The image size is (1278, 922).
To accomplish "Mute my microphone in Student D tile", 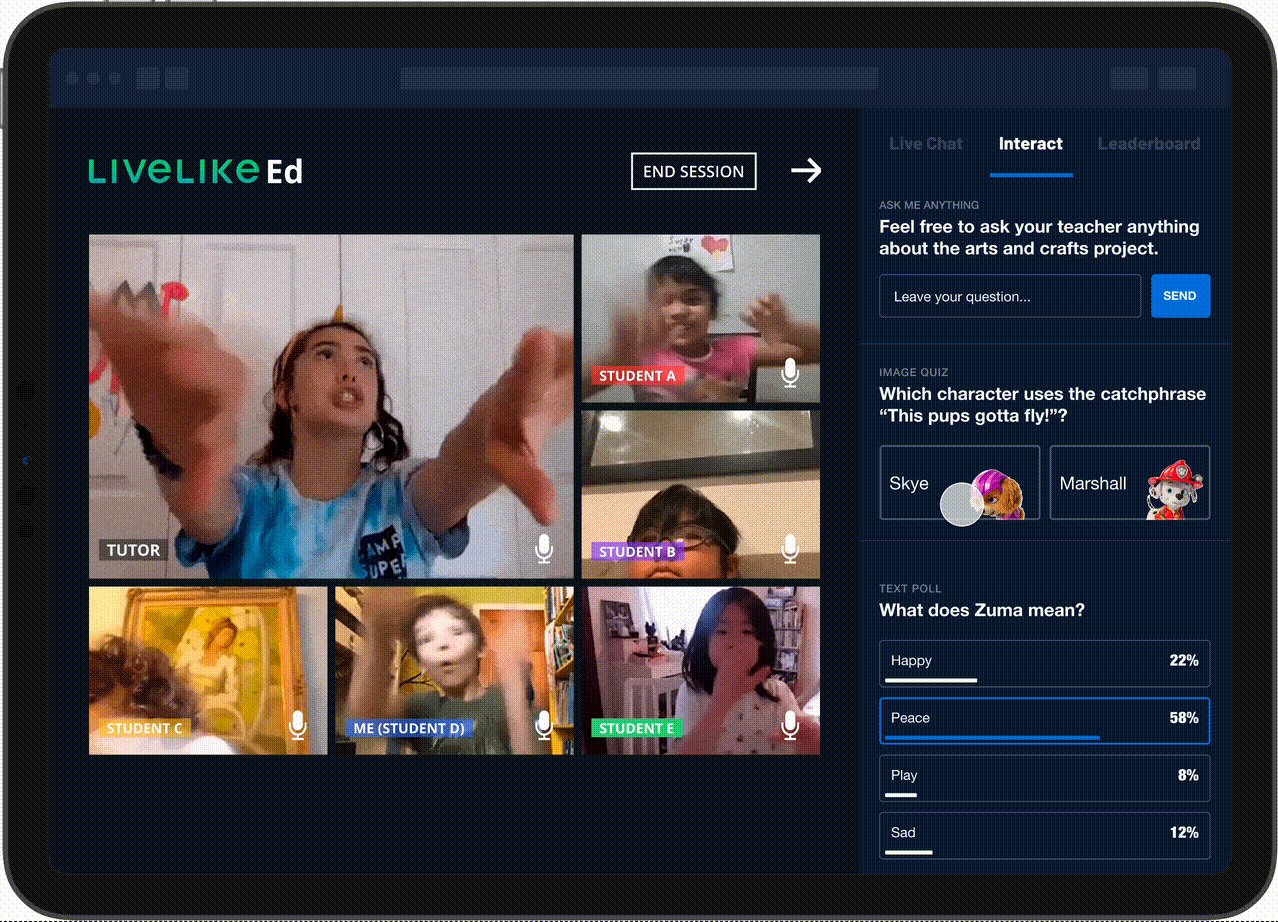I will coord(544,725).
